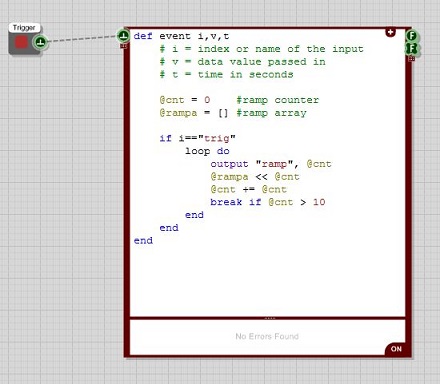This screenshot has height=384, width=440.
Task: Click the add-input handle below the input connector
Action: click(x=123, y=46)
